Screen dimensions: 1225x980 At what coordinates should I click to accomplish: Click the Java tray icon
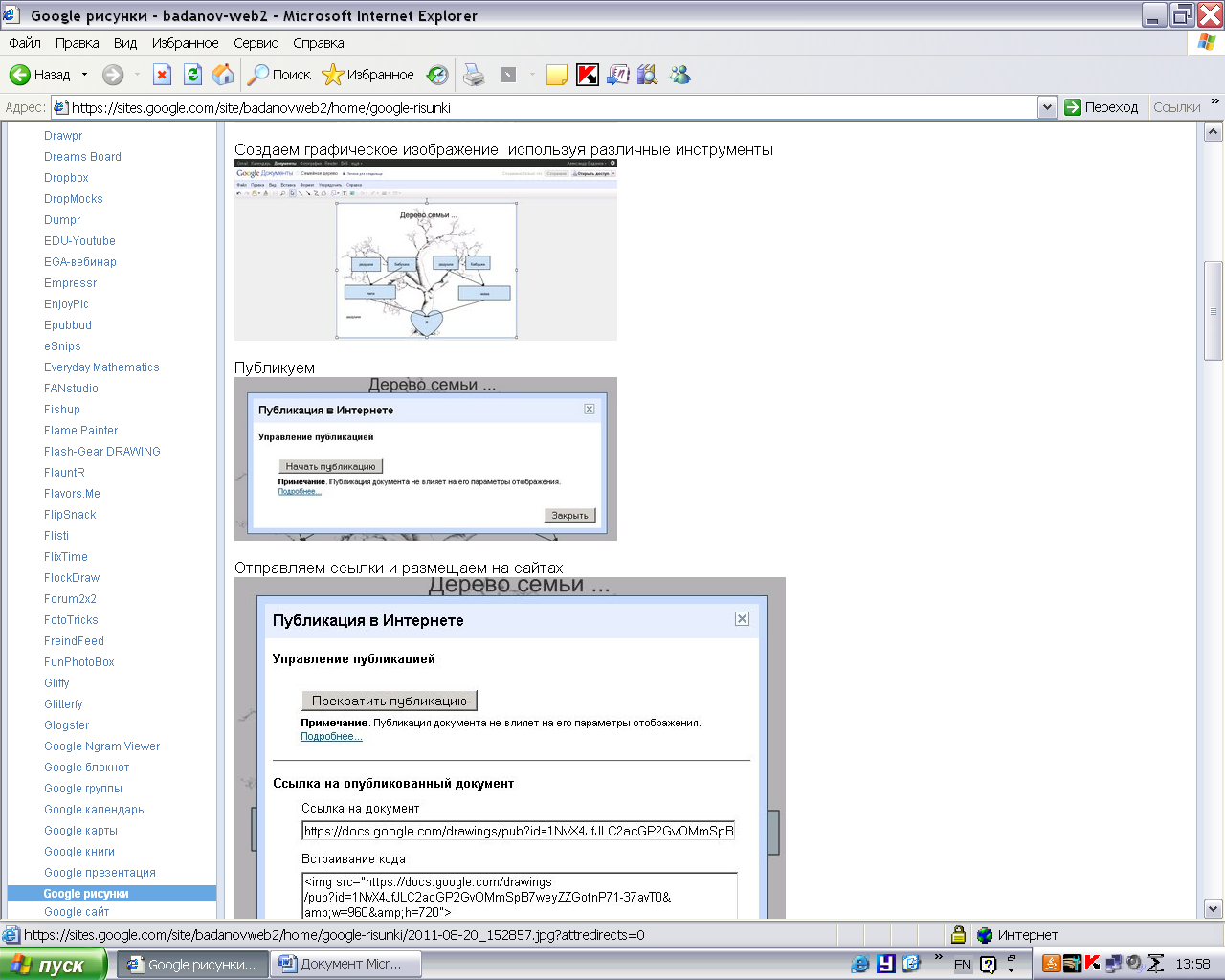click(1051, 964)
